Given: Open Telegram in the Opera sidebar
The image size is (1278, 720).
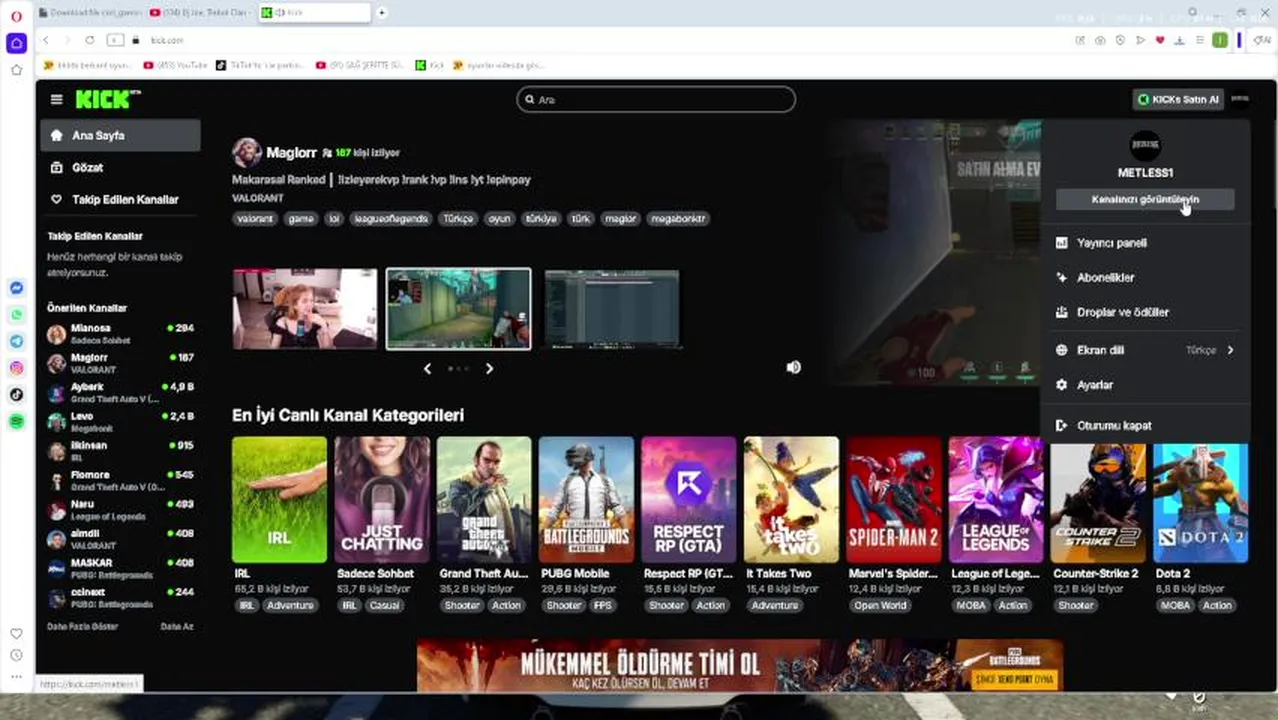Looking at the screenshot, I should 16,341.
